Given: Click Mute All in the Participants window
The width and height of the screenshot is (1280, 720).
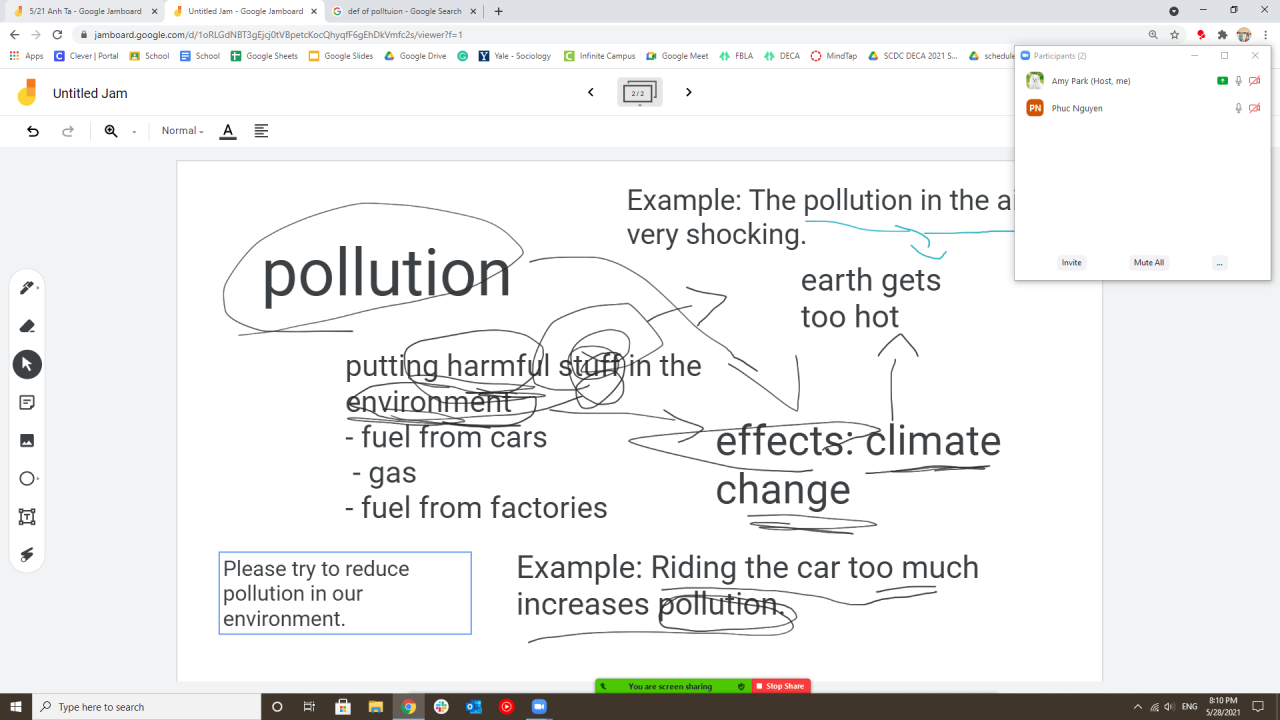Looking at the screenshot, I should 1149,263.
